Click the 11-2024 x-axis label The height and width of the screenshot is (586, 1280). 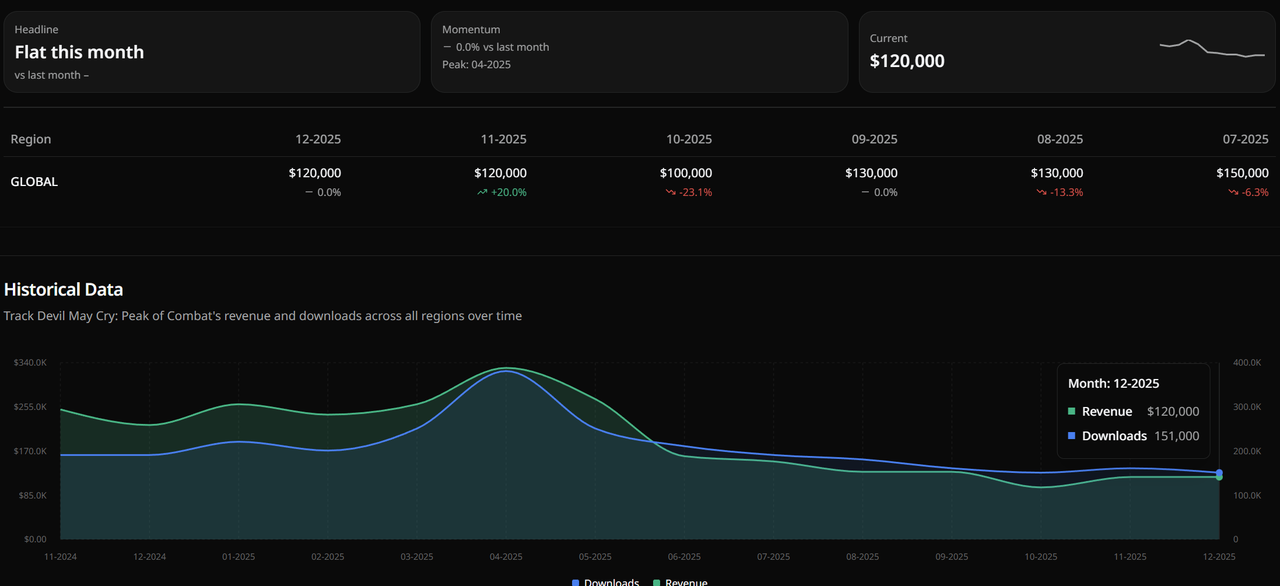click(x=61, y=556)
